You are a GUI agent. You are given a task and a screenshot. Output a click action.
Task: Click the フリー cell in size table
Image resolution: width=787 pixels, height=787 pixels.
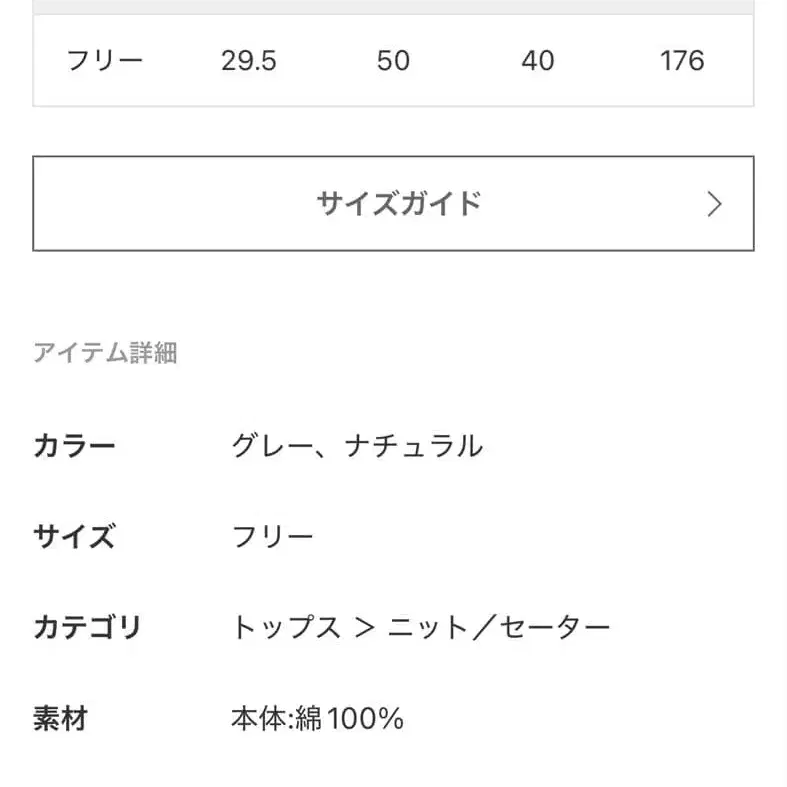pyautogui.click(x=105, y=60)
